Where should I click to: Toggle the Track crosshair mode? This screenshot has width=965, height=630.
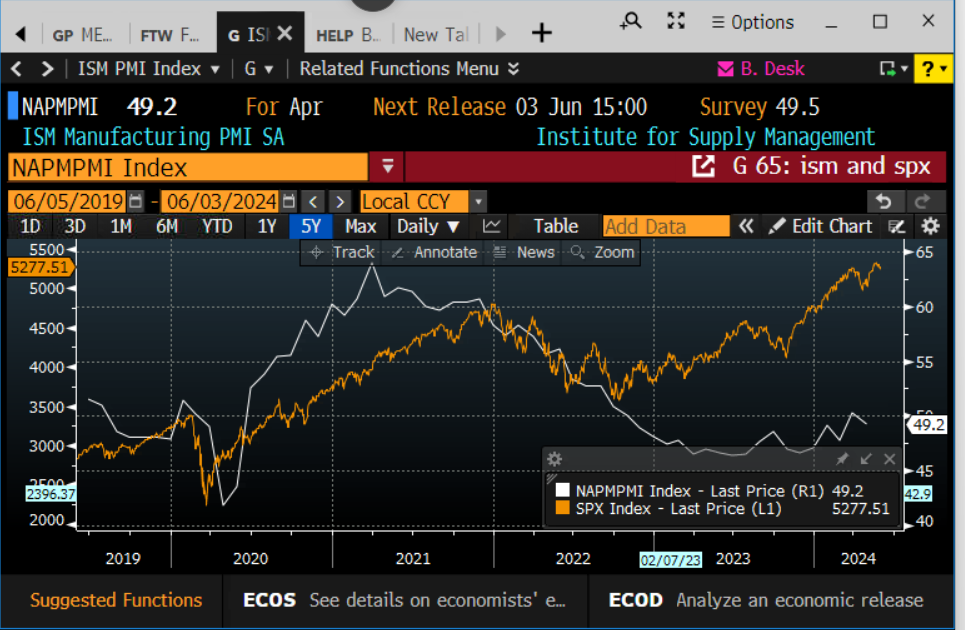coord(341,252)
